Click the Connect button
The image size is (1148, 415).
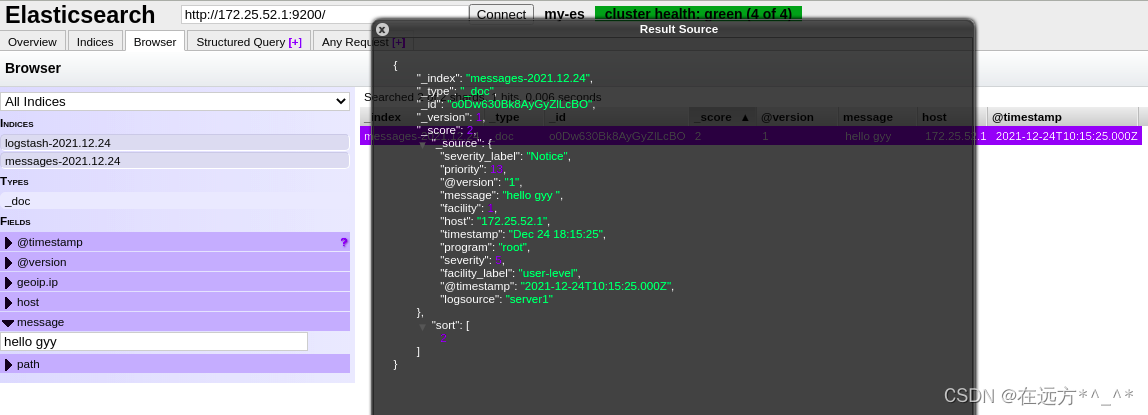[x=502, y=14]
